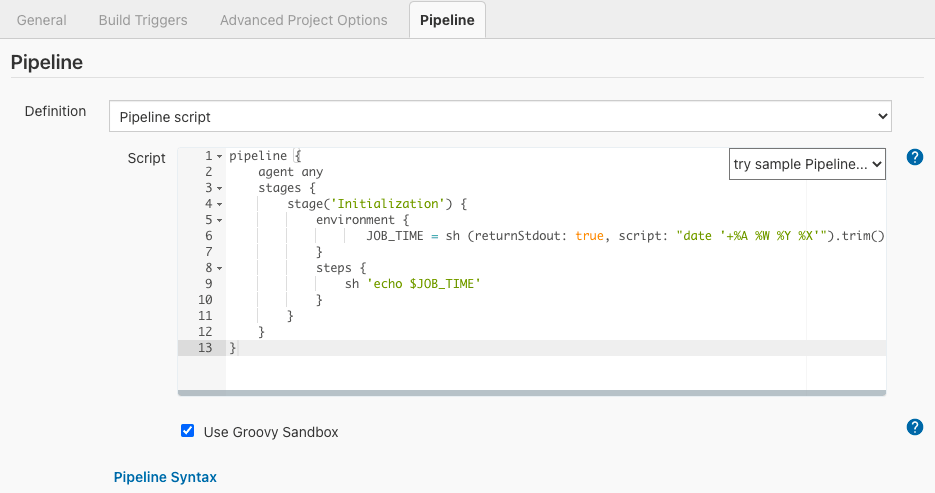Open the Build Triggers tab

coord(143,20)
